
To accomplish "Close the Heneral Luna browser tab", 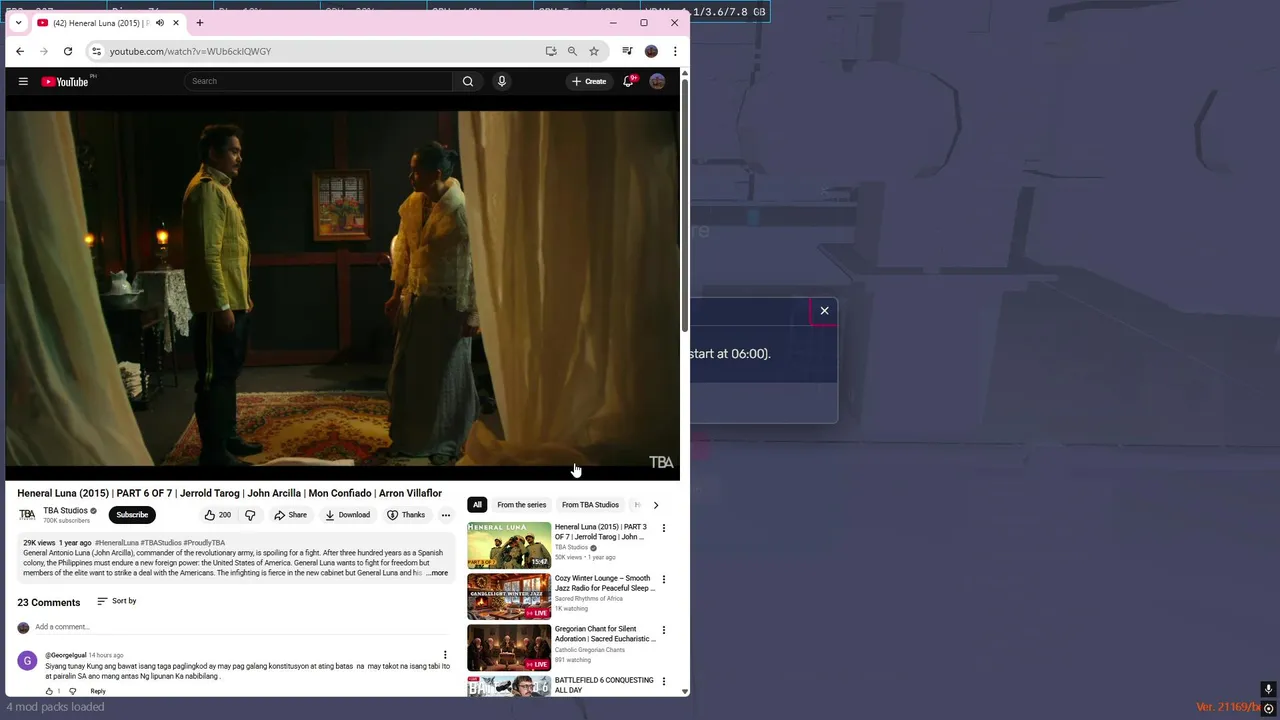I will pyautogui.click(x=176, y=23).
